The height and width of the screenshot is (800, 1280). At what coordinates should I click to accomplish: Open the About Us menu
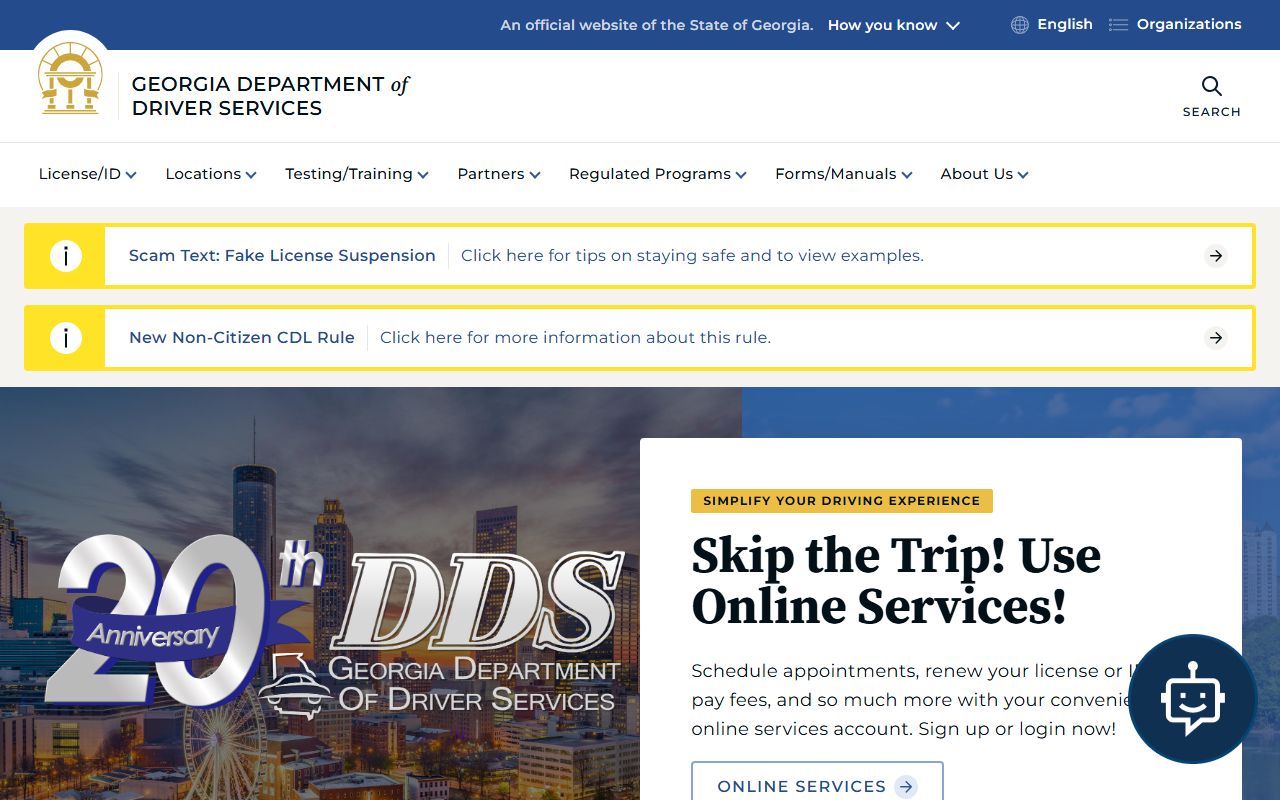coord(984,174)
